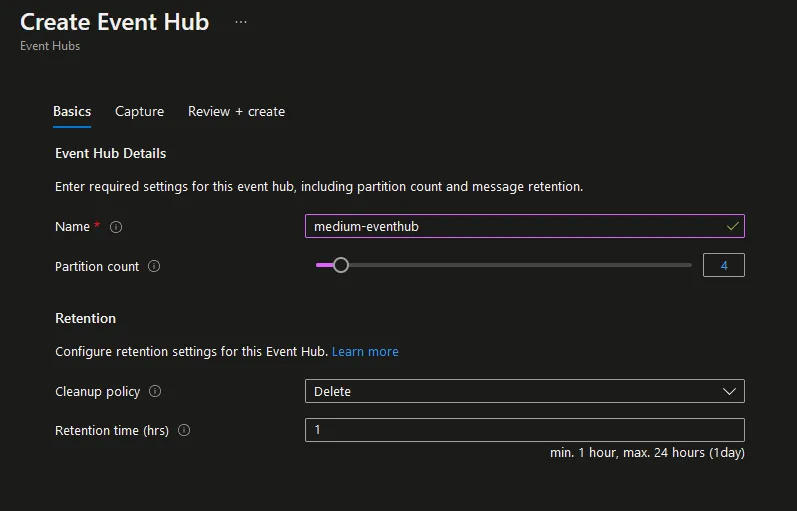Click the info icon beside Retention time (hrs)

point(184,430)
